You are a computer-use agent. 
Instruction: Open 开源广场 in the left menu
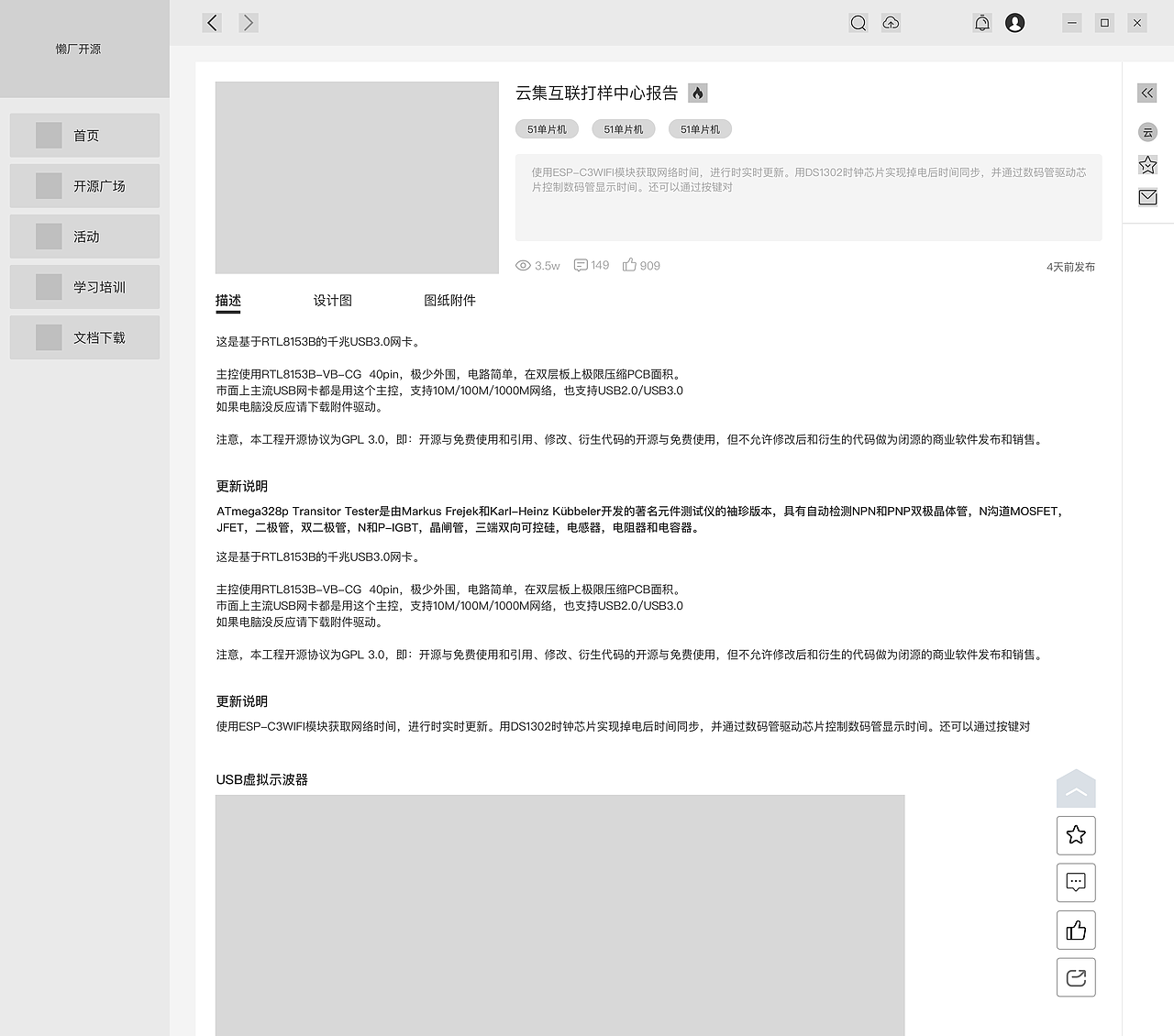pos(84,185)
